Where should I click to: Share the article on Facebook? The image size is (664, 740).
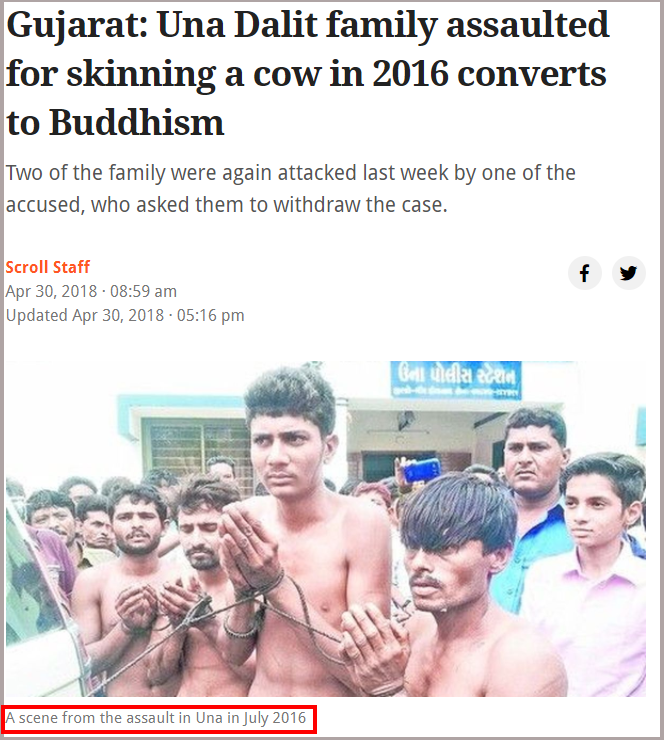click(x=584, y=273)
